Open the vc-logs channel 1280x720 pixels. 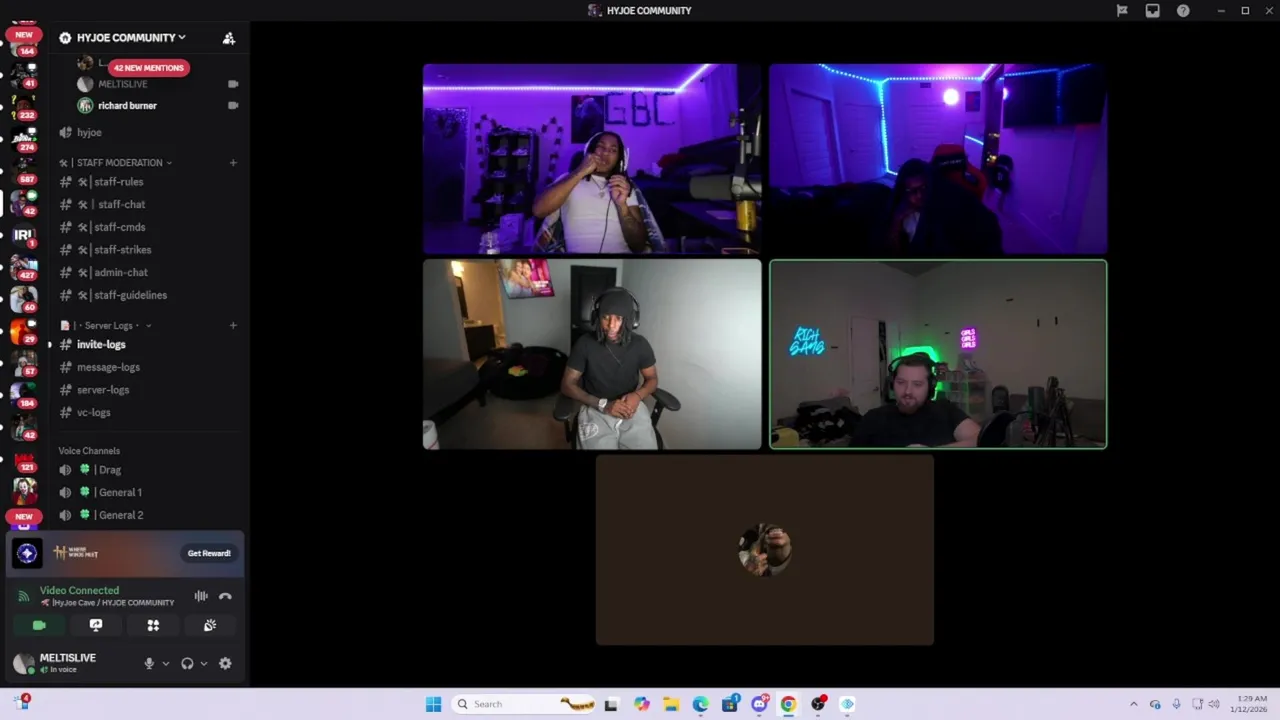94,412
